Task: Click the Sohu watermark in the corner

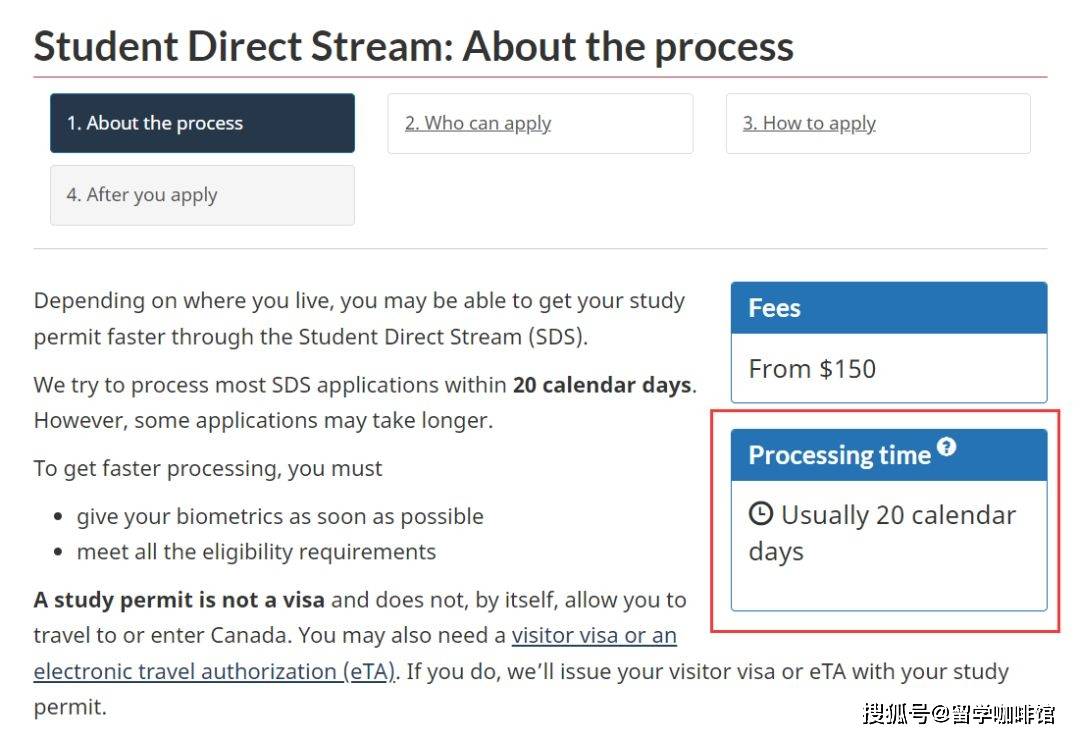Action: click(x=957, y=713)
